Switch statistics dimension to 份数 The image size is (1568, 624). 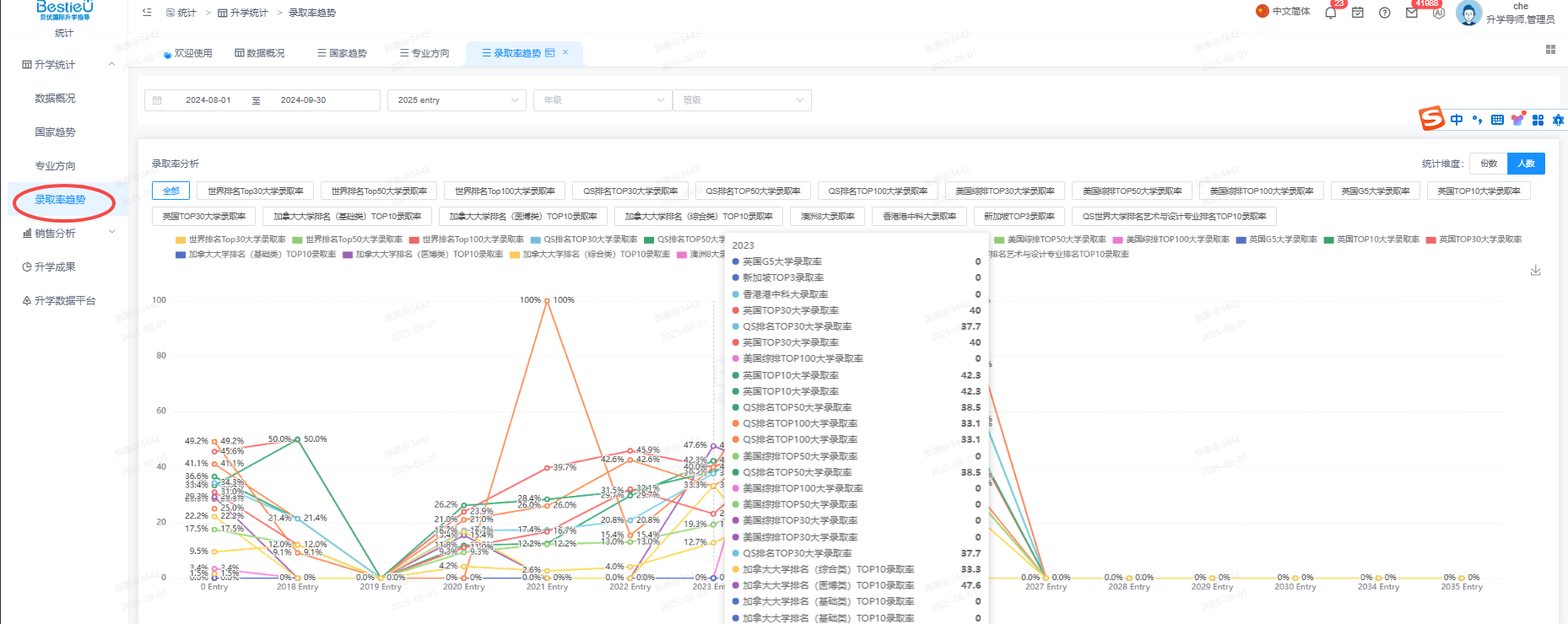click(1489, 164)
